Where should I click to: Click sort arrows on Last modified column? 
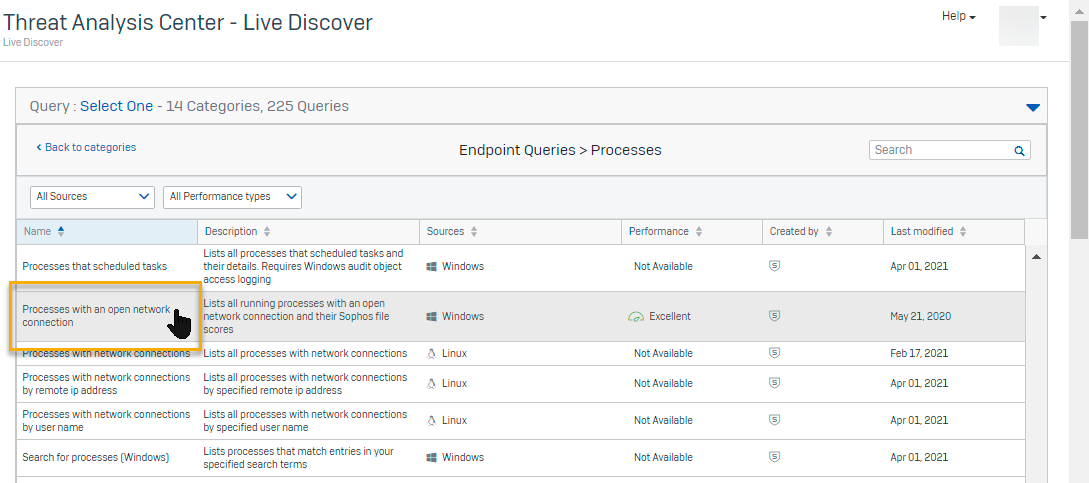click(x=963, y=232)
